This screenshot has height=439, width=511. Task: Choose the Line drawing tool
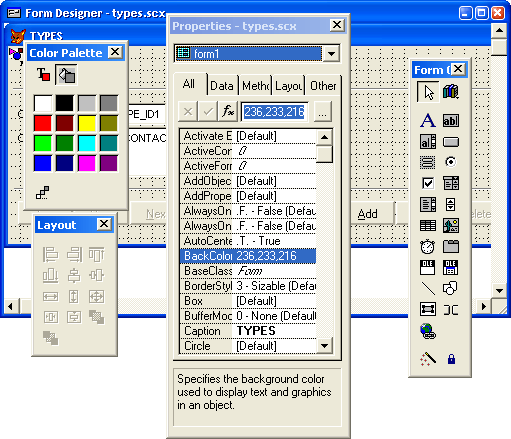(x=428, y=289)
